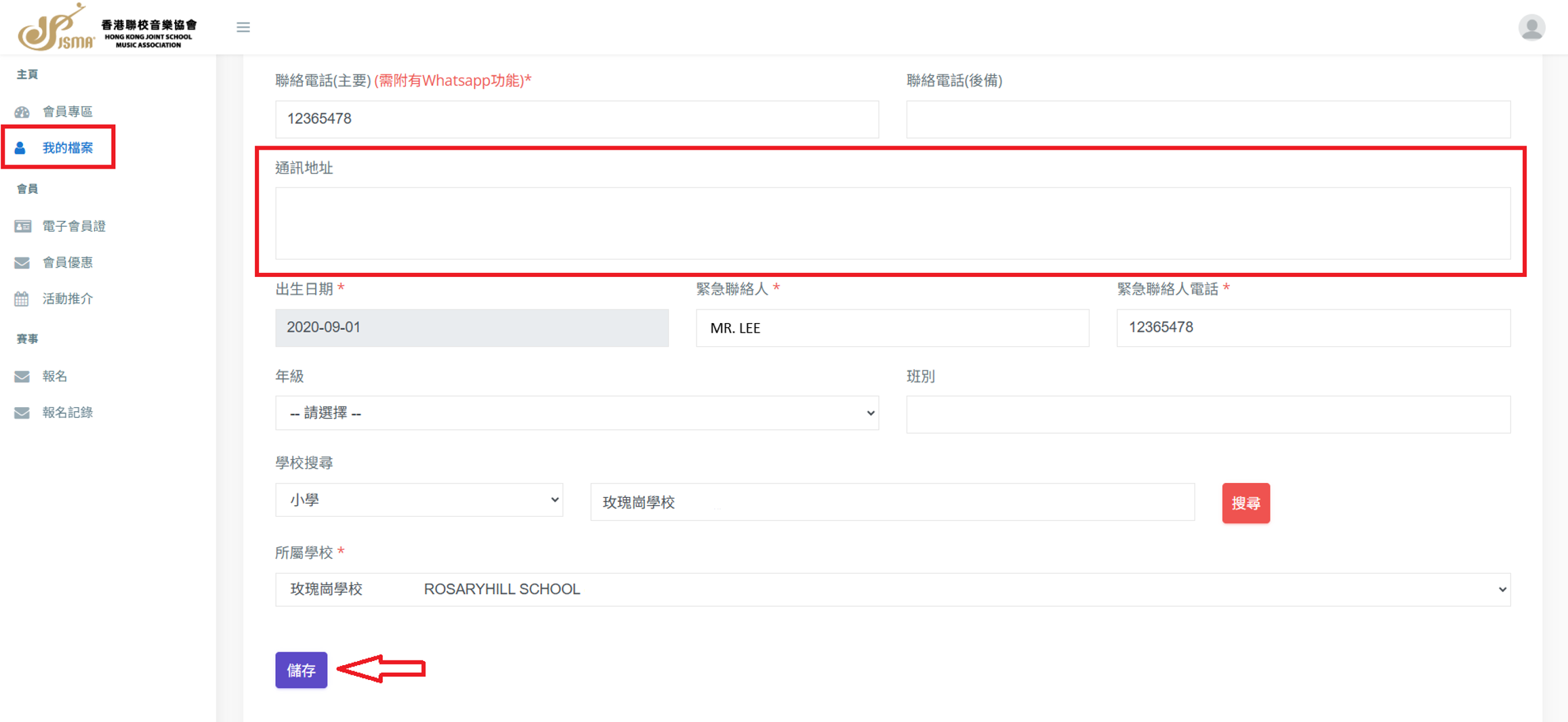
Task: Expand the 所屬學校 Rosaryhill School dropdown
Action: [892, 589]
